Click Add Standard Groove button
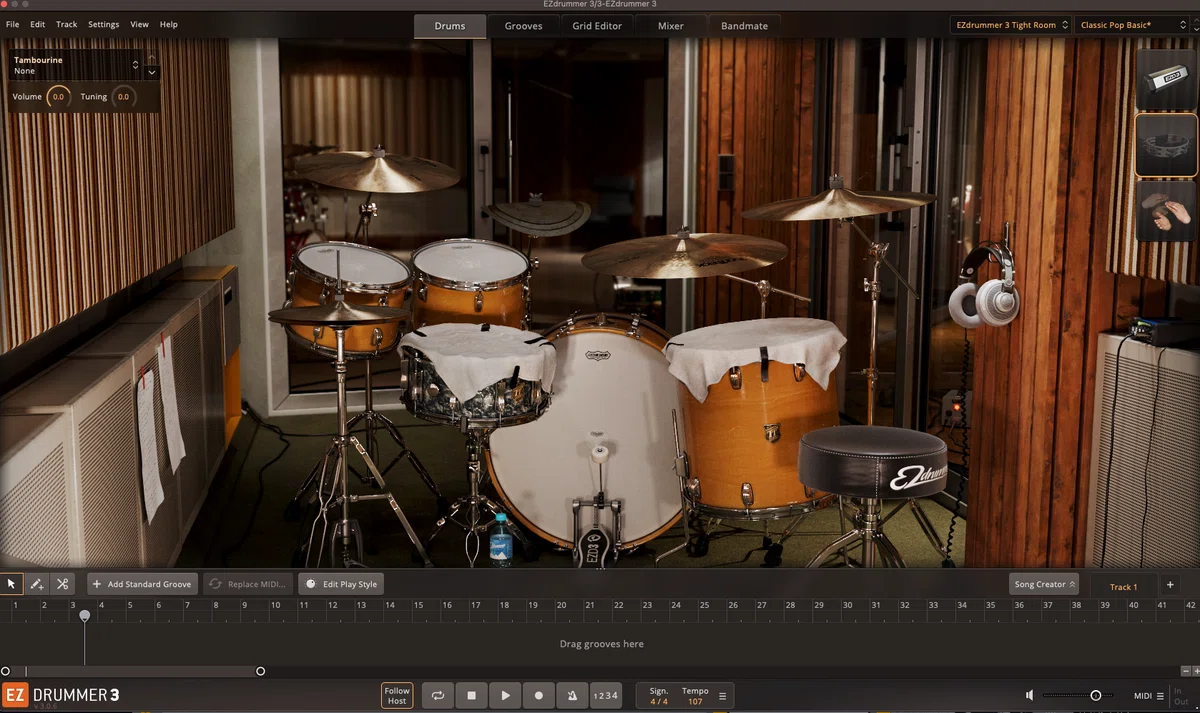The image size is (1200, 713). tap(142, 584)
